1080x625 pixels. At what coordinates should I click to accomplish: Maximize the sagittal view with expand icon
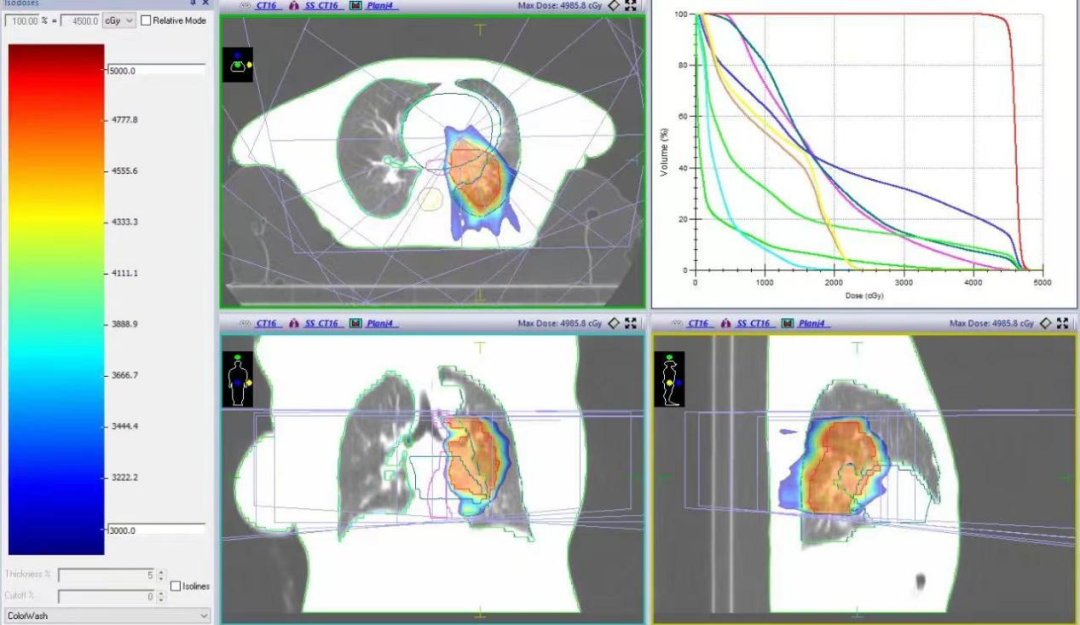(1063, 323)
